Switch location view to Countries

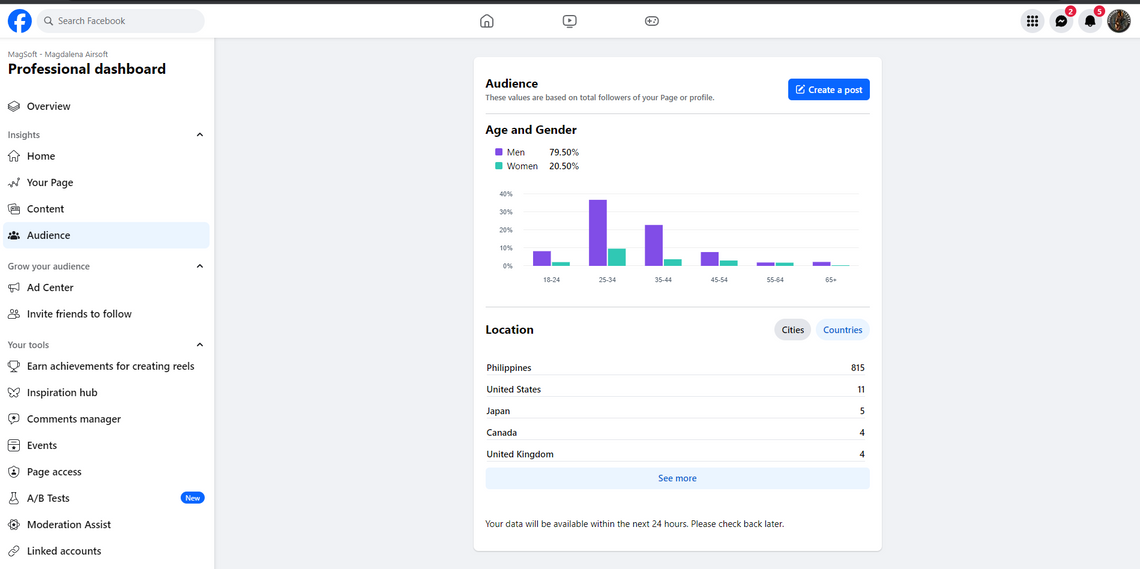[842, 330]
